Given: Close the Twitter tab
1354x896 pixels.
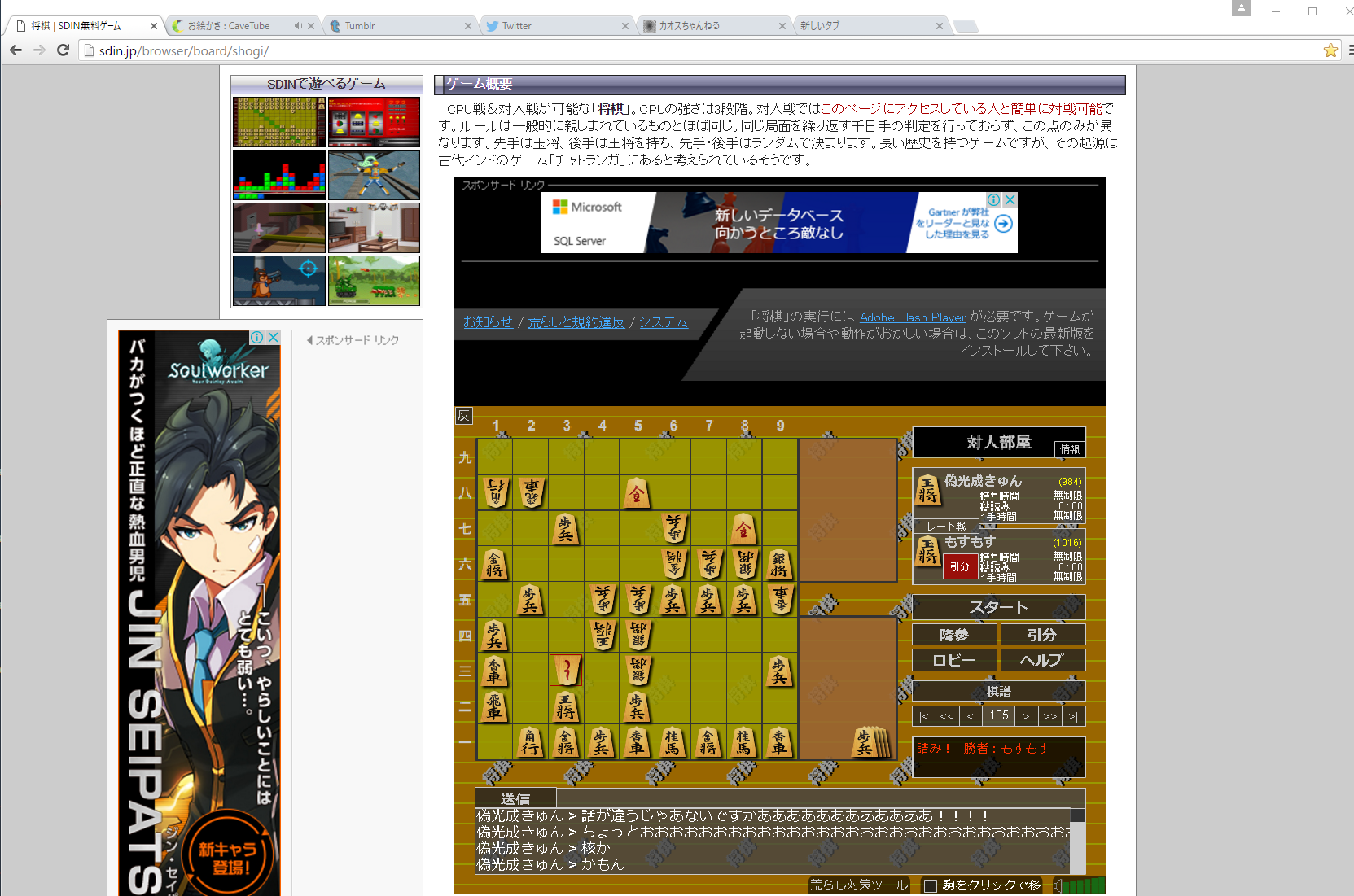Looking at the screenshot, I should [x=625, y=26].
